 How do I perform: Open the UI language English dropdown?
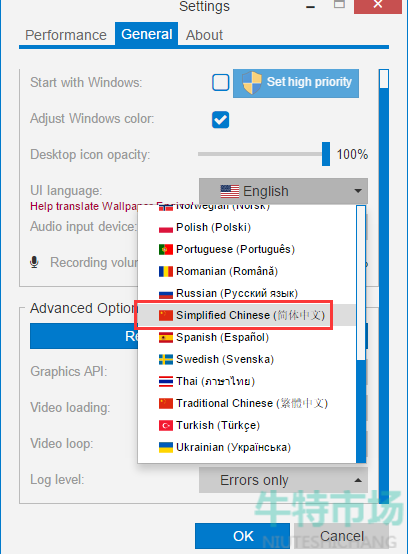pyautogui.click(x=283, y=191)
